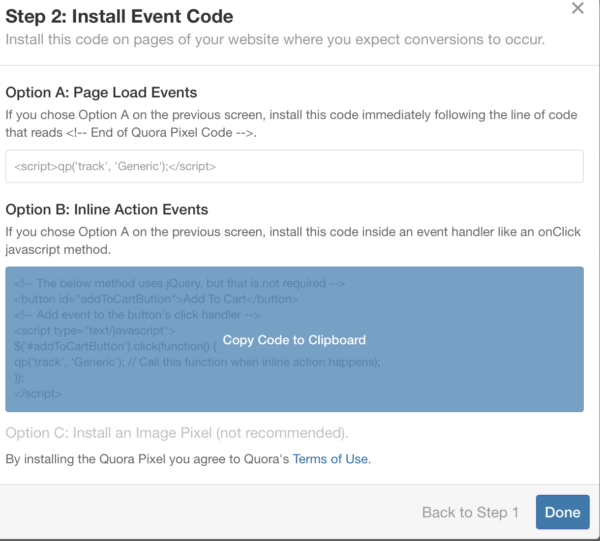
Task: Click the 'Option A: Page Load Events' heading
Action: [x=101, y=93]
